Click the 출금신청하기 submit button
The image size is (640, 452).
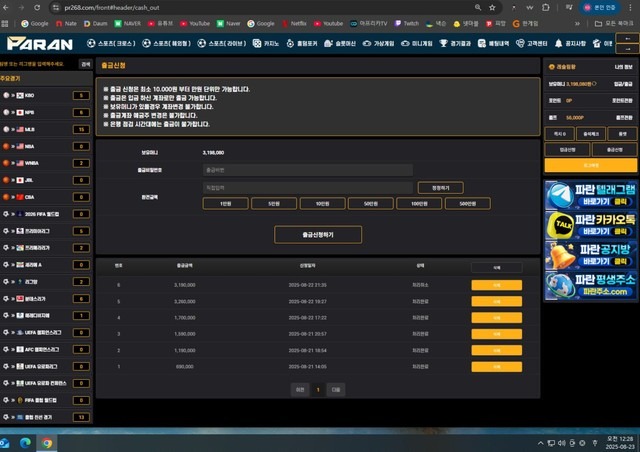pos(318,235)
